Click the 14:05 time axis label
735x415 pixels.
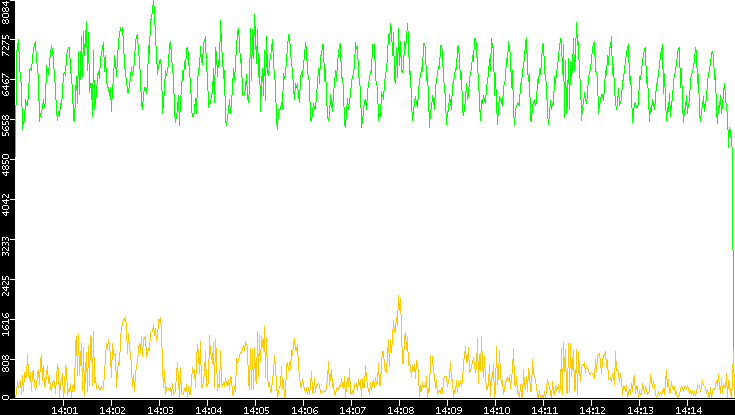[x=256, y=411]
